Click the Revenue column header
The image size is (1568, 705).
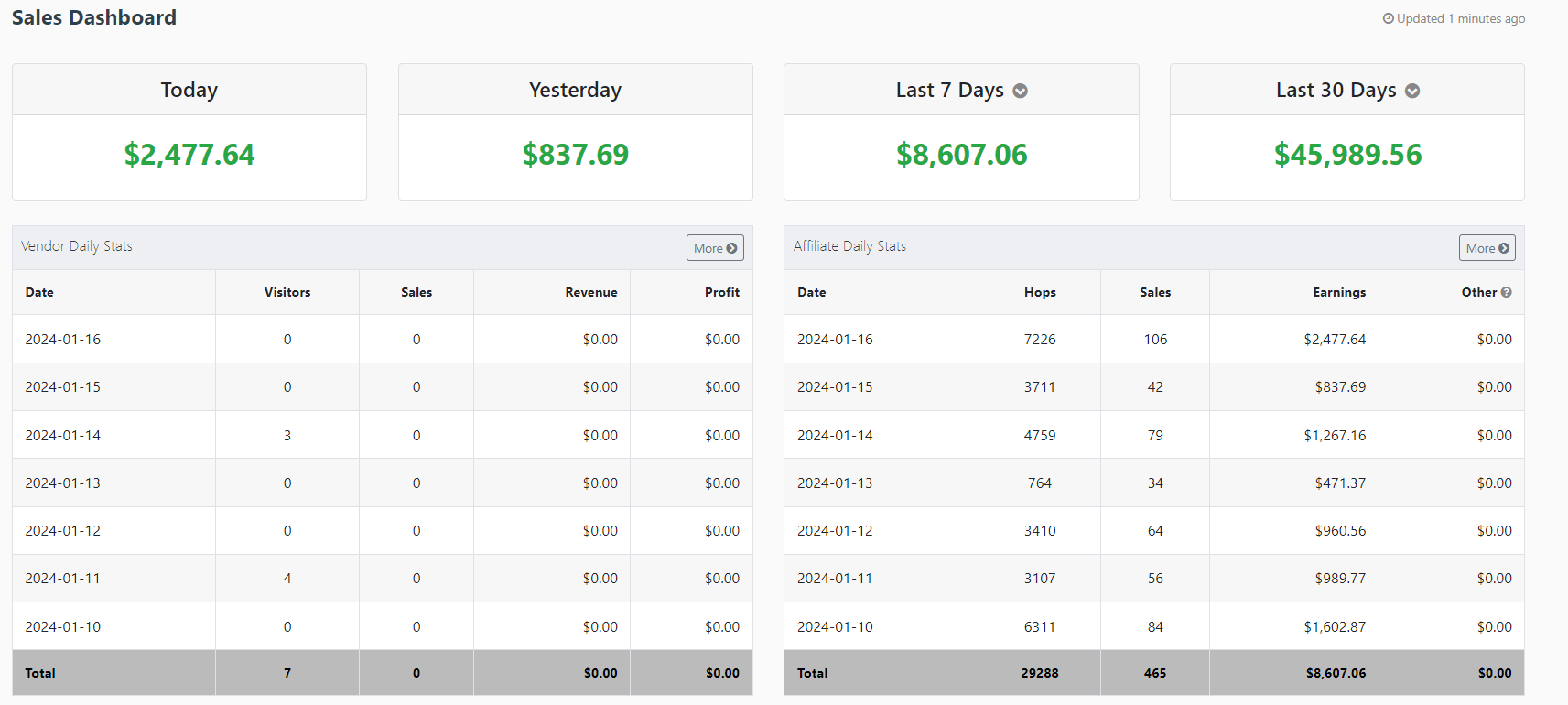point(591,292)
